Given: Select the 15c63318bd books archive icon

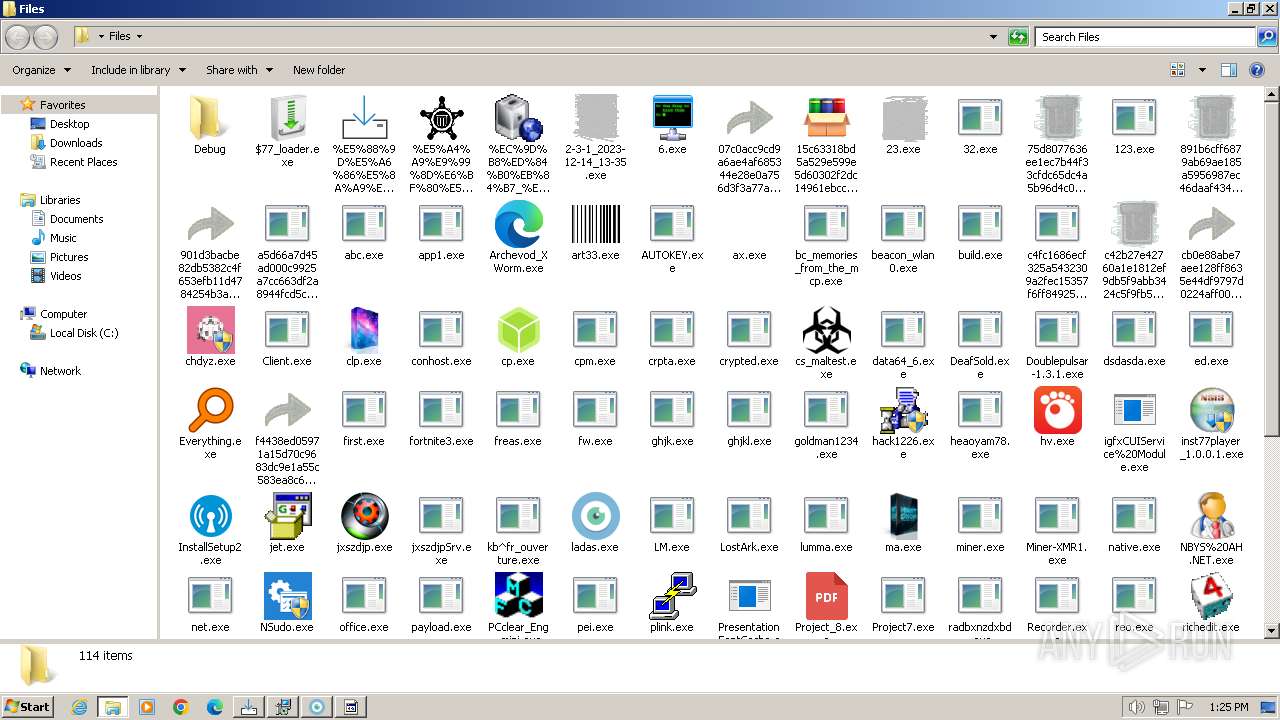Looking at the screenshot, I should tap(826, 118).
